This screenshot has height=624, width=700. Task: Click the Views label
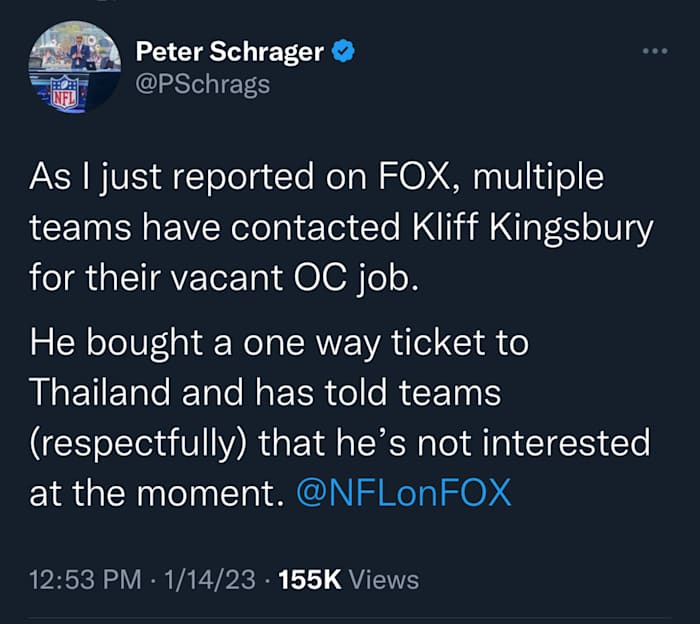click(384, 579)
